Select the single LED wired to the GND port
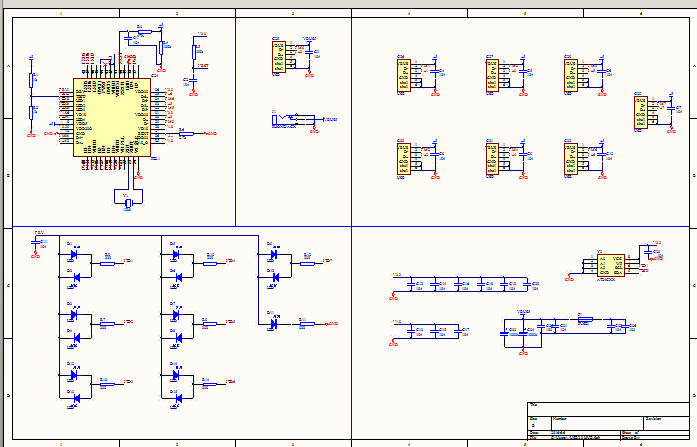The height and width of the screenshot is (447, 697). pyautogui.click(x=274, y=324)
